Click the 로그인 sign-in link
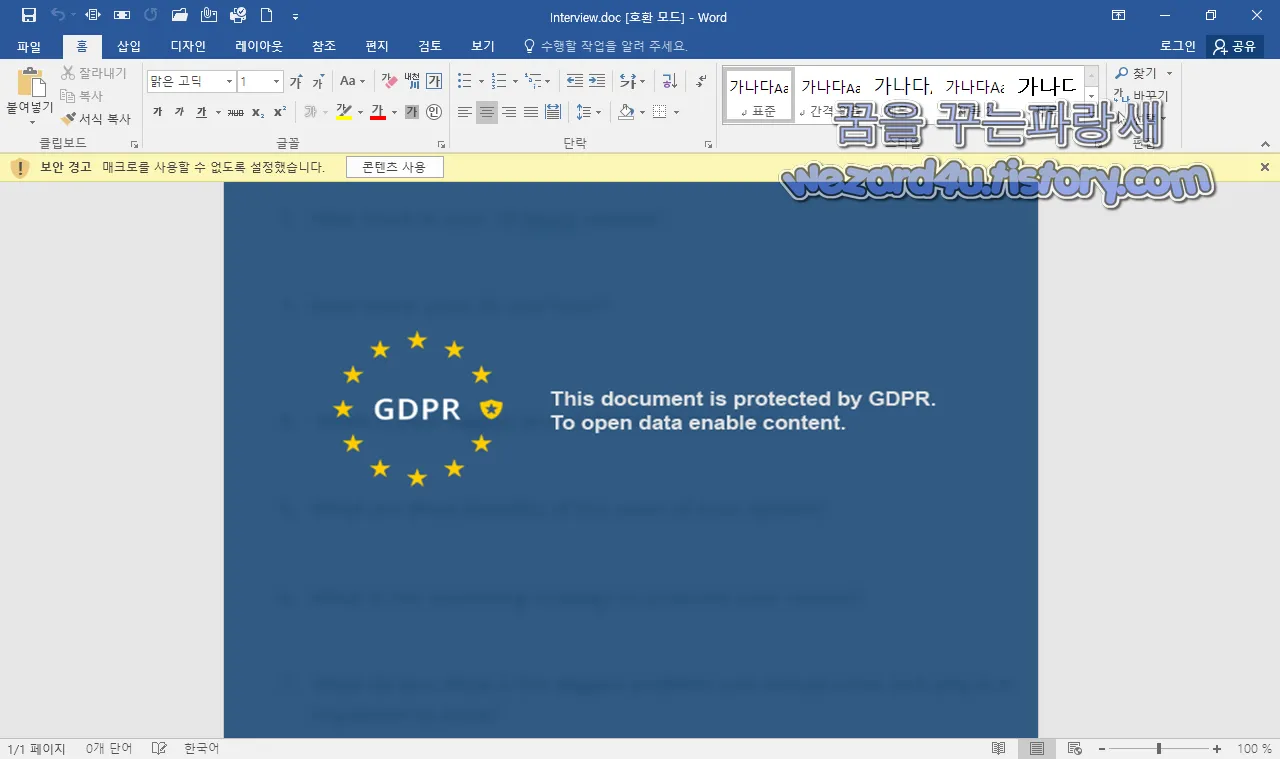1280x759 pixels. (1177, 46)
